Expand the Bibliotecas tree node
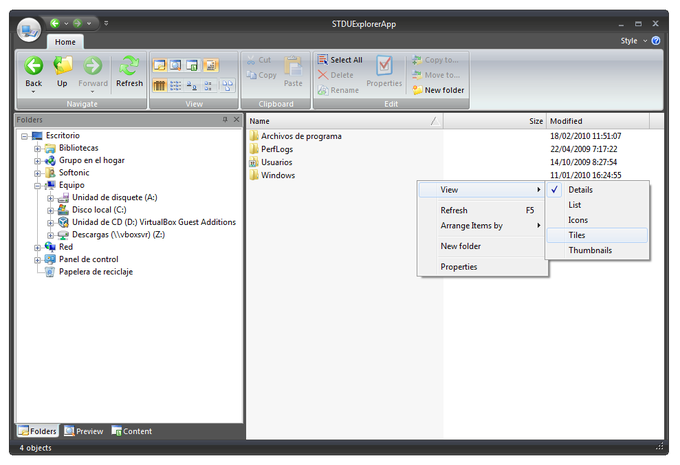Screen dimensions: 680x465 tap(38, 149)
